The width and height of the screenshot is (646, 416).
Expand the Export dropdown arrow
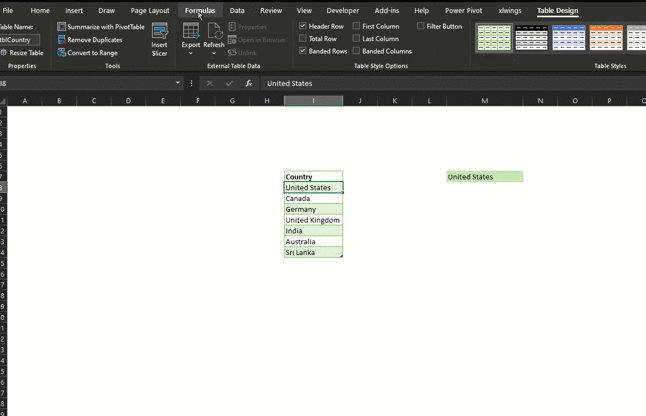point(191,53)
